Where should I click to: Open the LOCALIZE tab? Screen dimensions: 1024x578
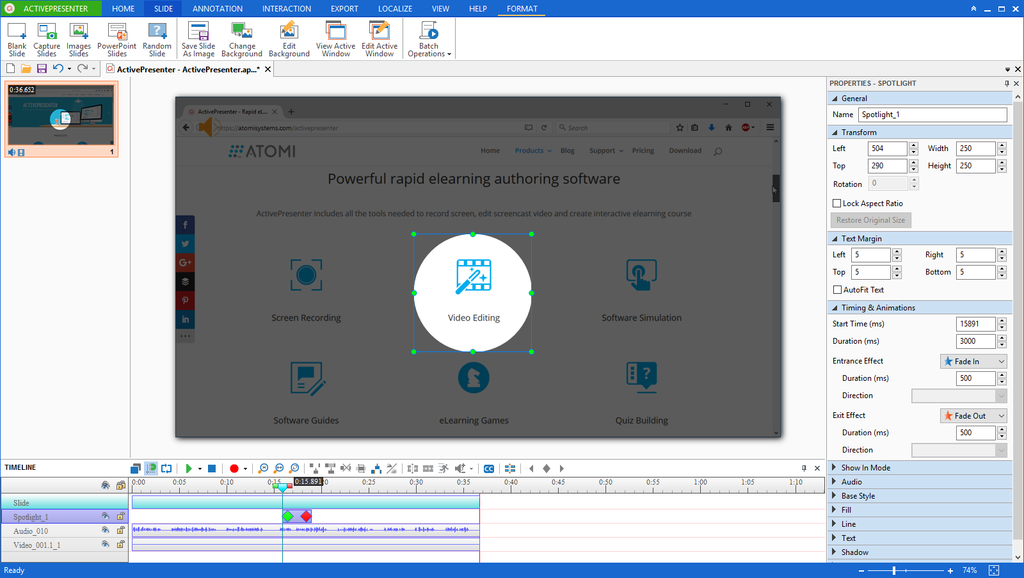pyautogui.click(x=395, y=8)
